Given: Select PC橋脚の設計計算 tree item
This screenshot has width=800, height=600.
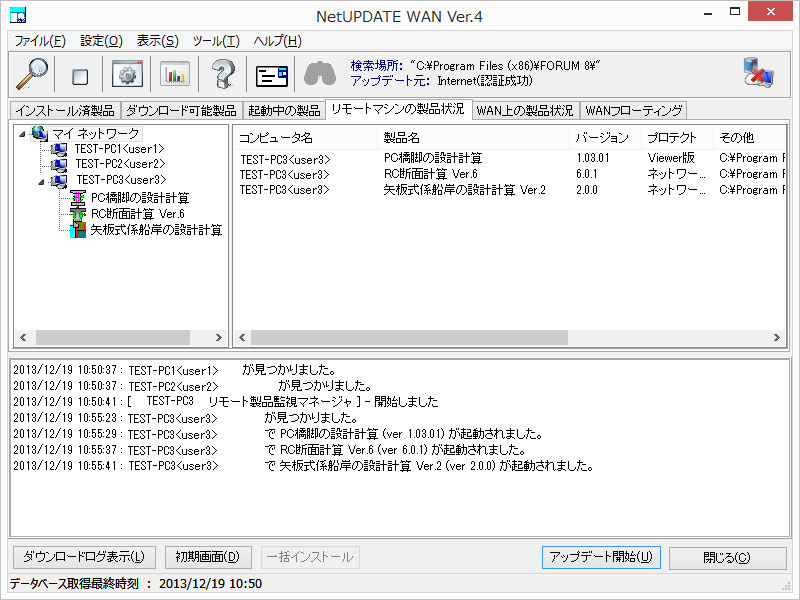Looking at the screenshot, I should coord(140,198).
